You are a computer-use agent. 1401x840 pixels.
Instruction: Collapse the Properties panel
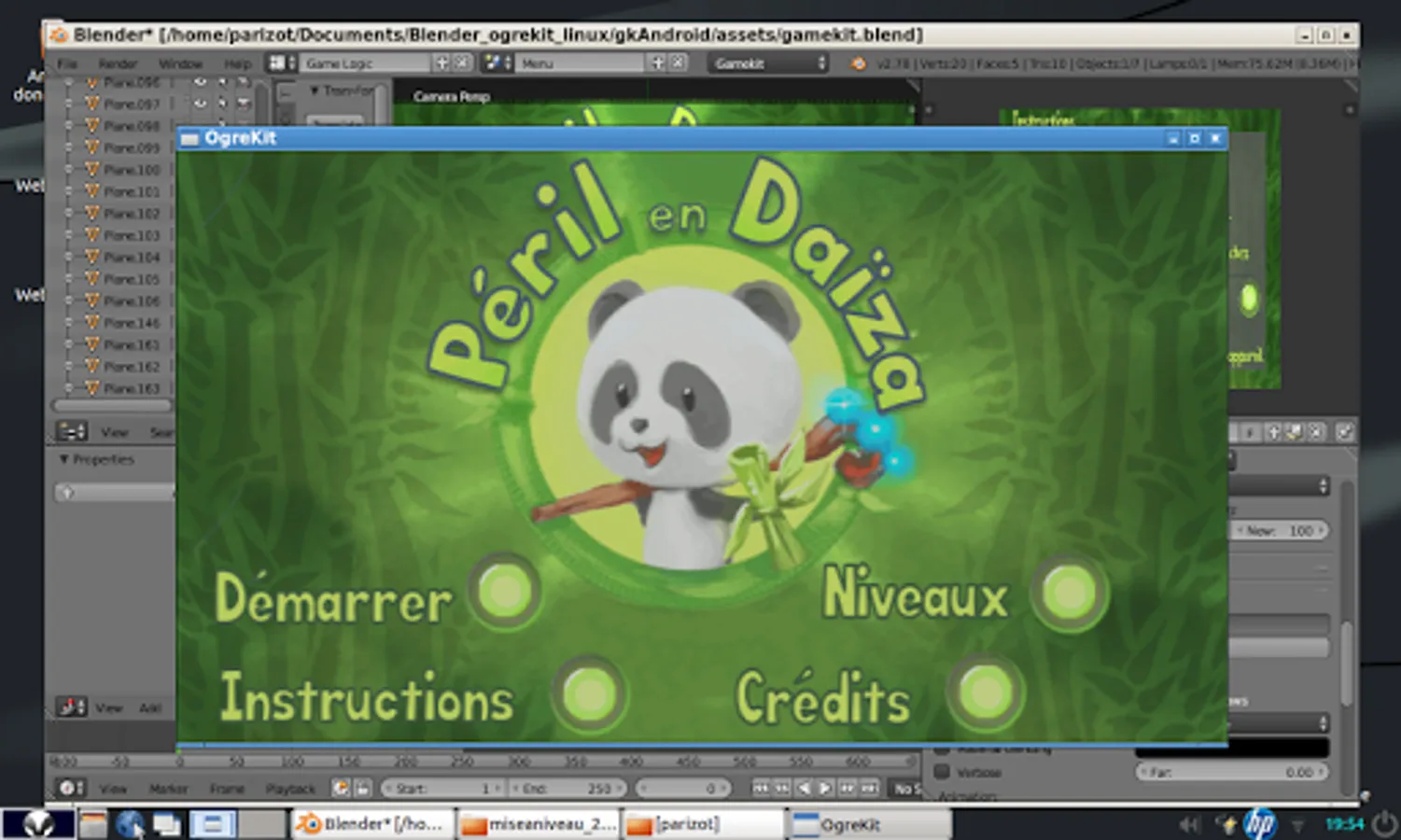pyautogui.click(x=63, y=459)
